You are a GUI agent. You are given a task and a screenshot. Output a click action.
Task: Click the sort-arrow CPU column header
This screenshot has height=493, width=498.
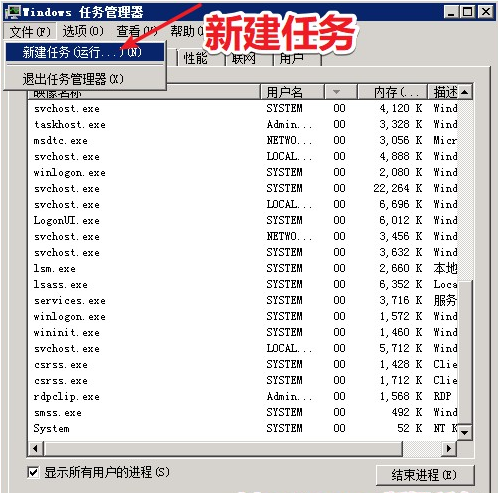341,92
